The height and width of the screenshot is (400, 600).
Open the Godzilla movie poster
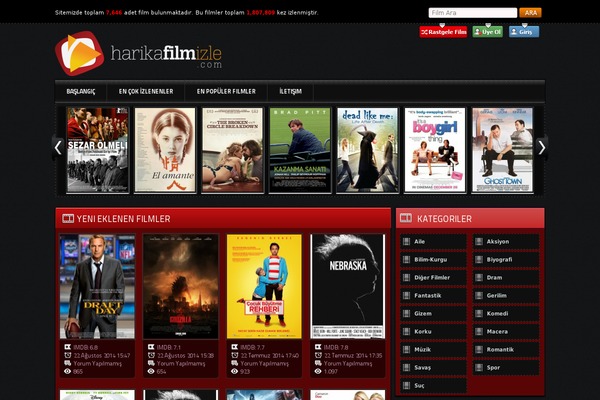(181, 286)
